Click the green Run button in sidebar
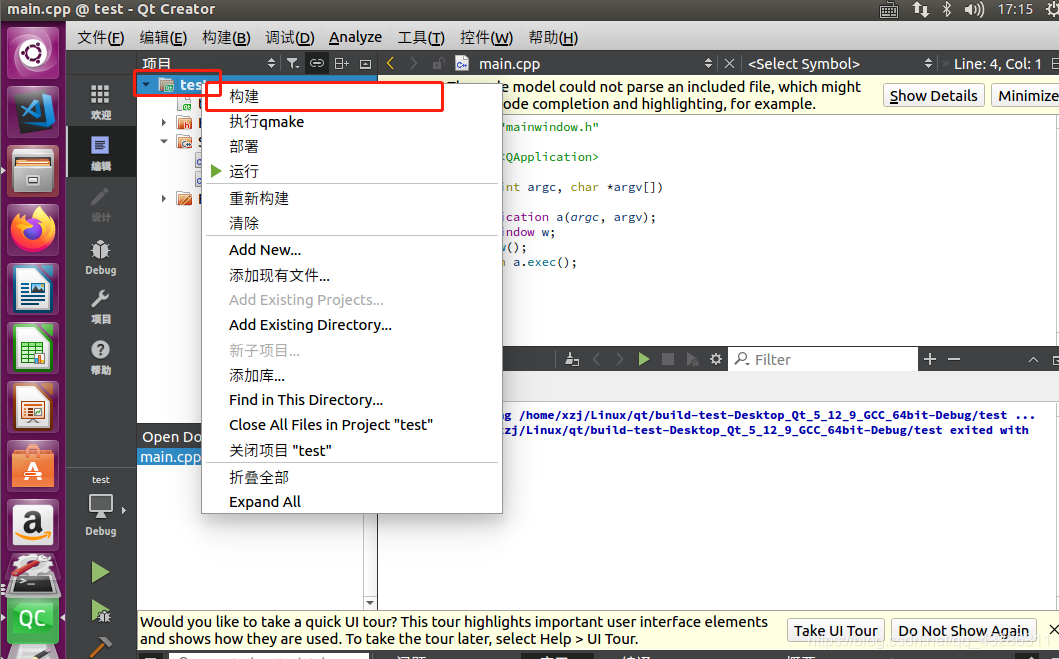 point(101,573)
